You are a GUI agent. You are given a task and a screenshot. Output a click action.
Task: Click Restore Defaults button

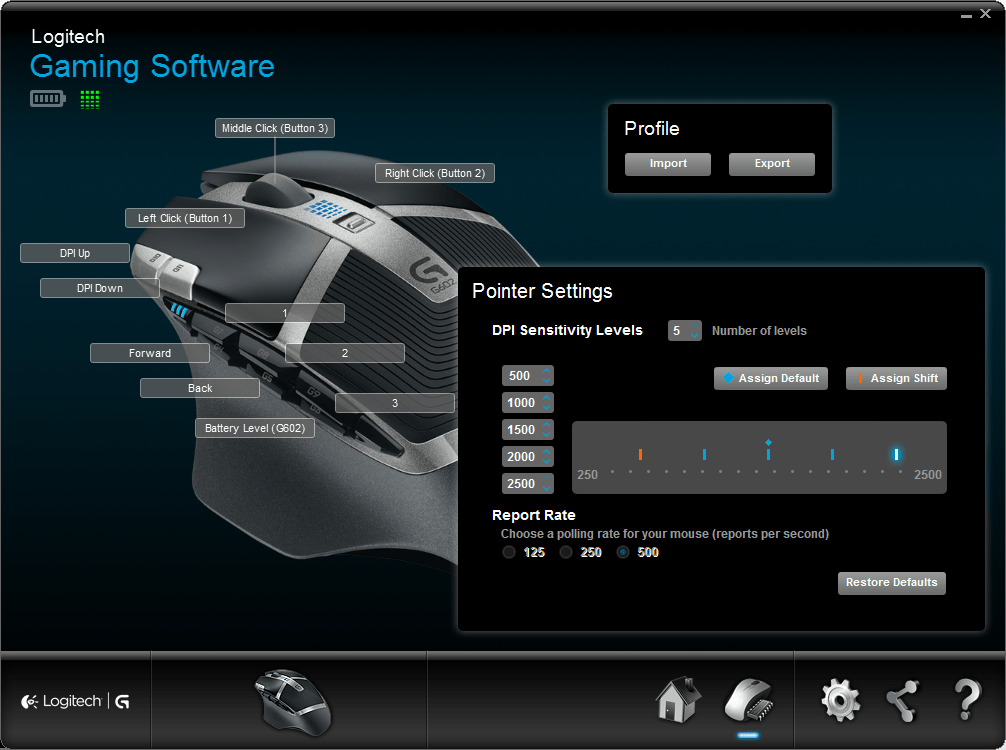[892, 583]
